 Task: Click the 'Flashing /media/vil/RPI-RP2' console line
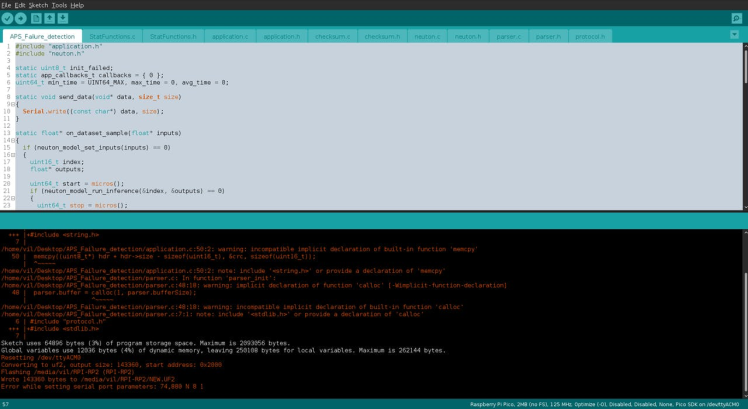point(68,372)
